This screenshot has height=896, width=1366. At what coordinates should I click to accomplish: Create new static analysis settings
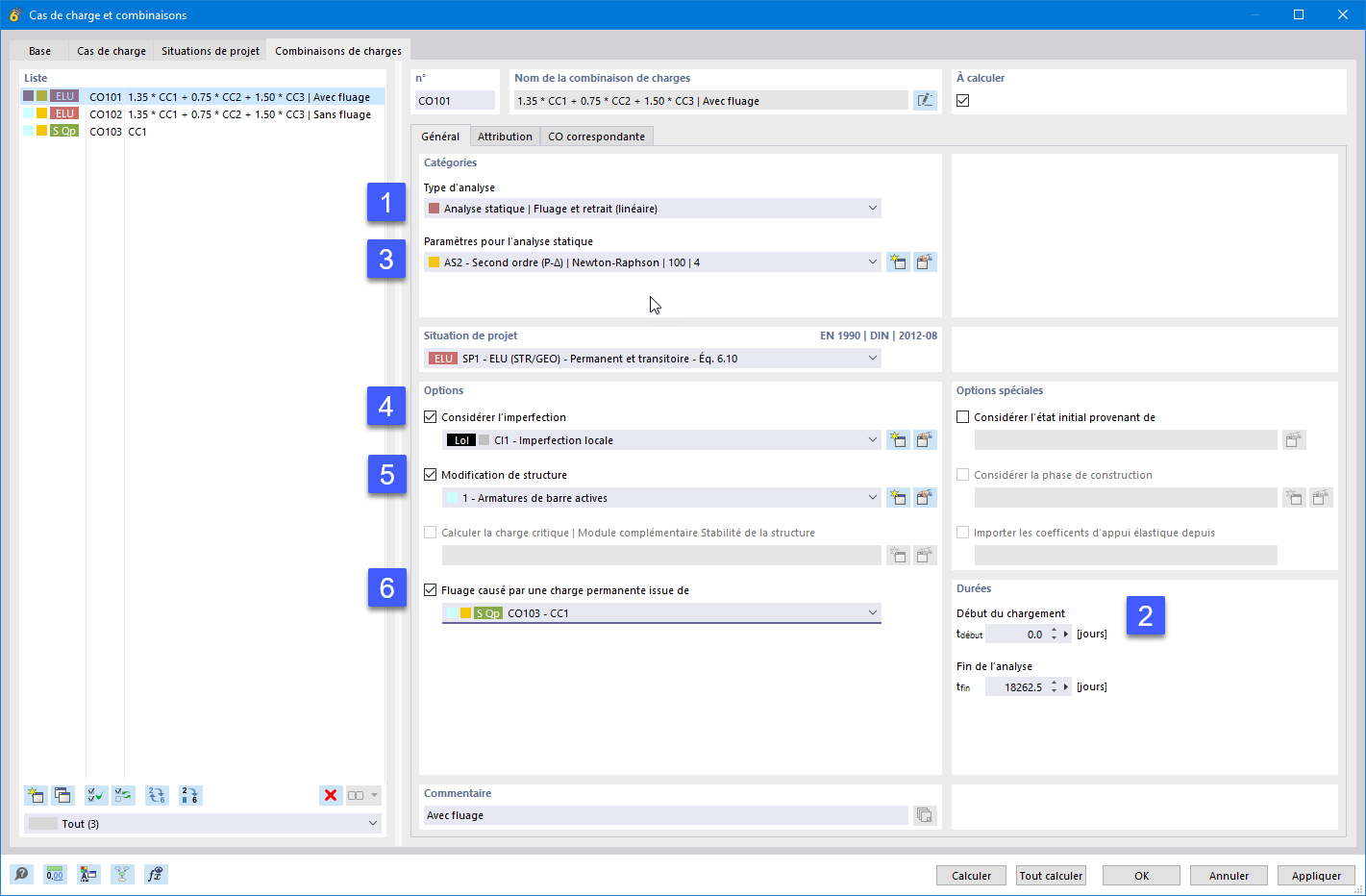point(898,262)
